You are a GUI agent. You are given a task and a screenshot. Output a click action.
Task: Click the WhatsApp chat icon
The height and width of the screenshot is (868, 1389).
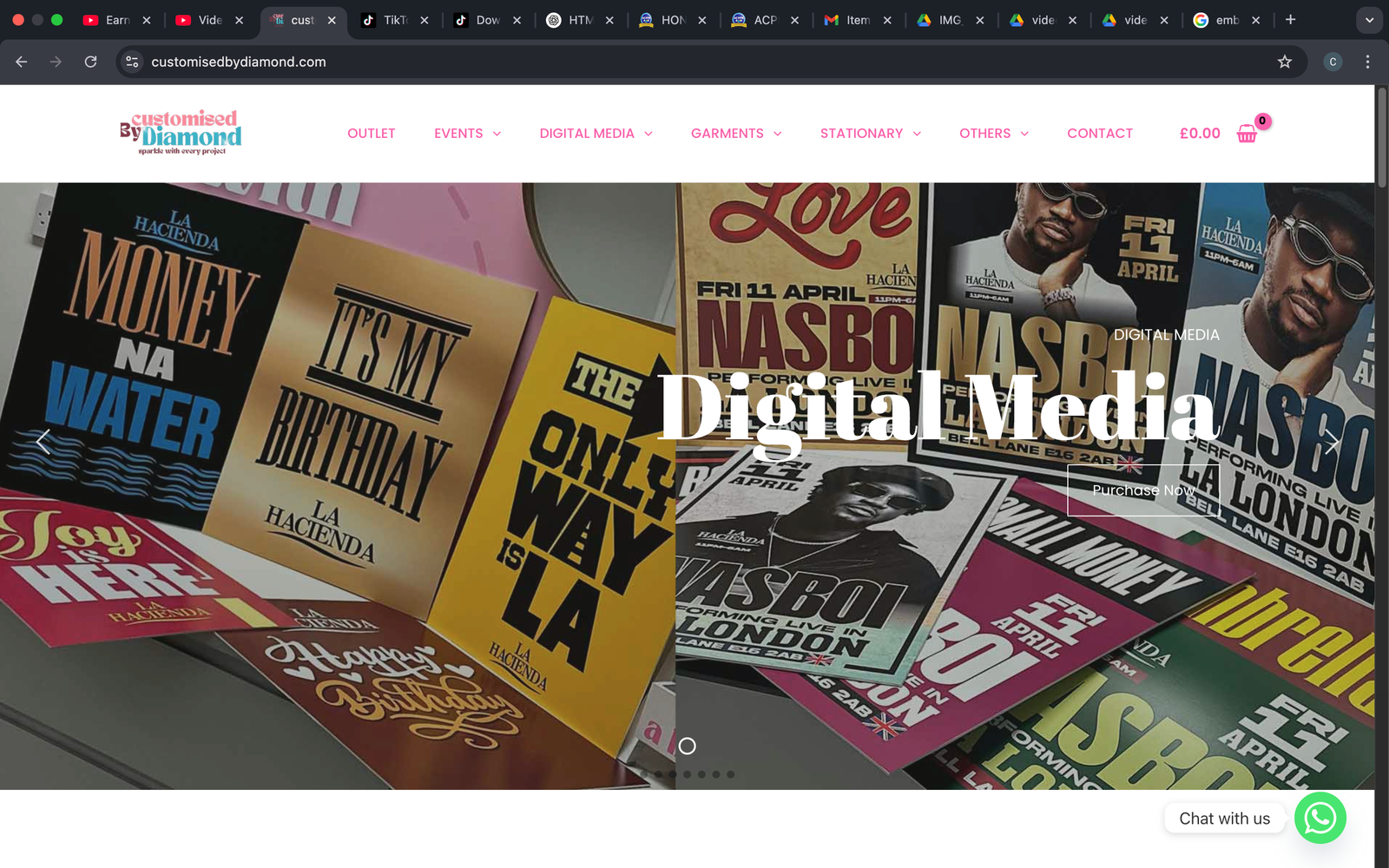1320,818
